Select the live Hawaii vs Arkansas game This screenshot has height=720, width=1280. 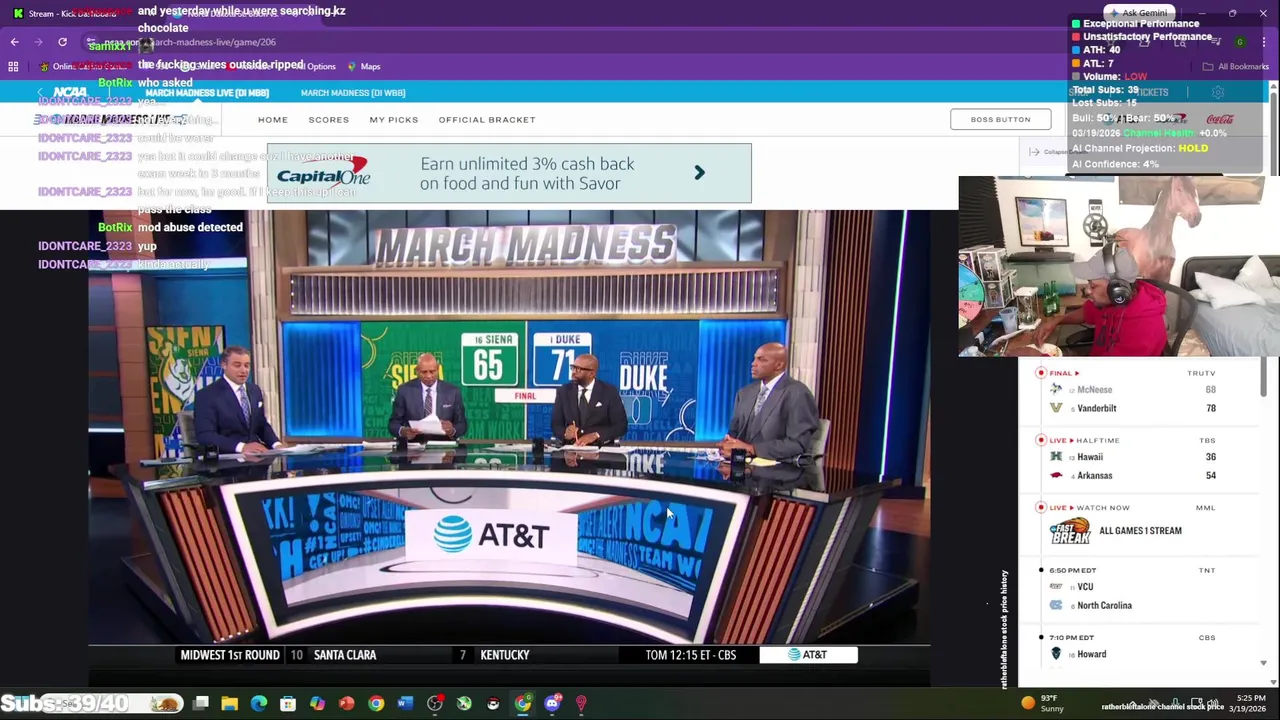click(1138, 458)
